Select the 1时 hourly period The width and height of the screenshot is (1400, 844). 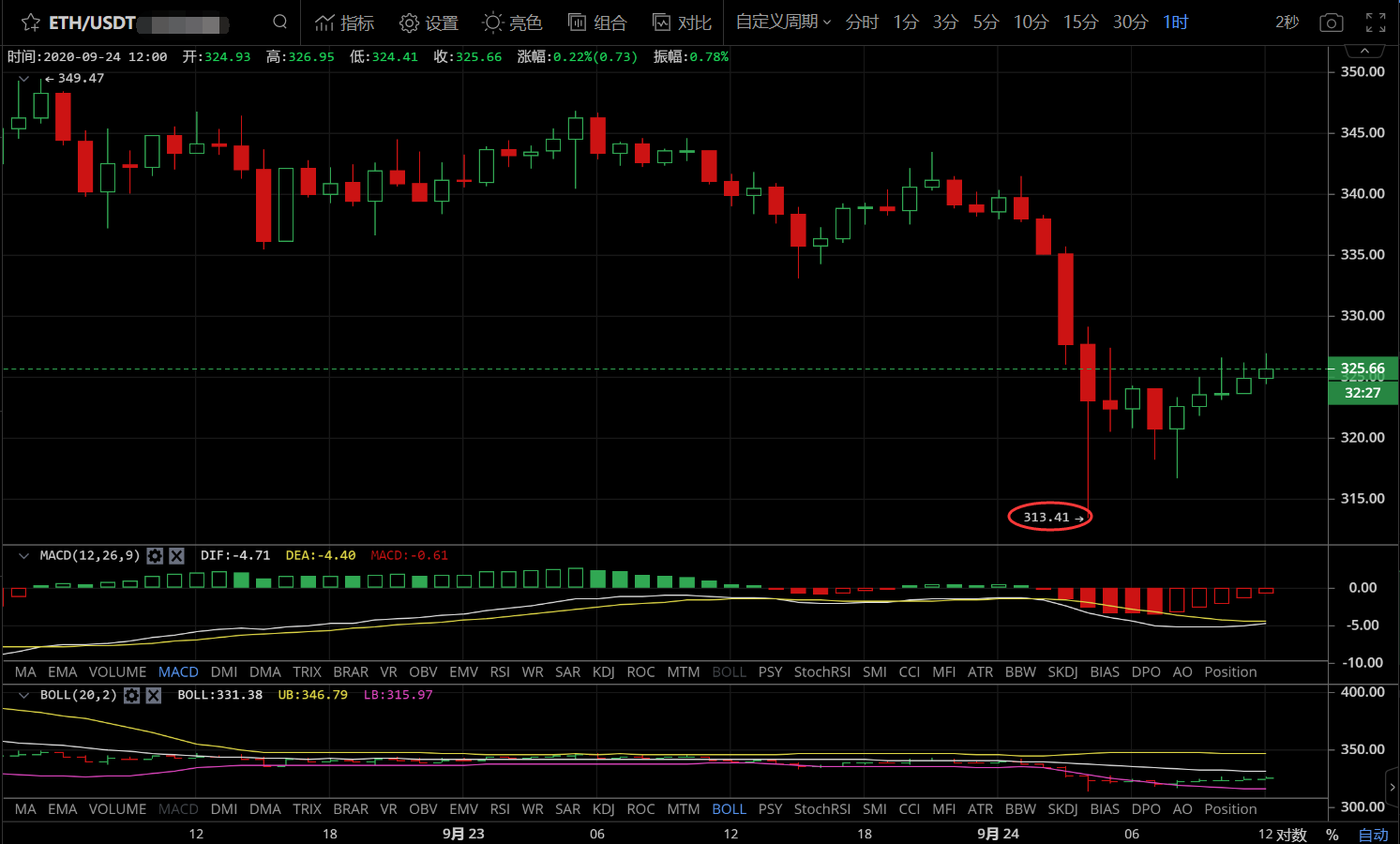(1176, 22)
